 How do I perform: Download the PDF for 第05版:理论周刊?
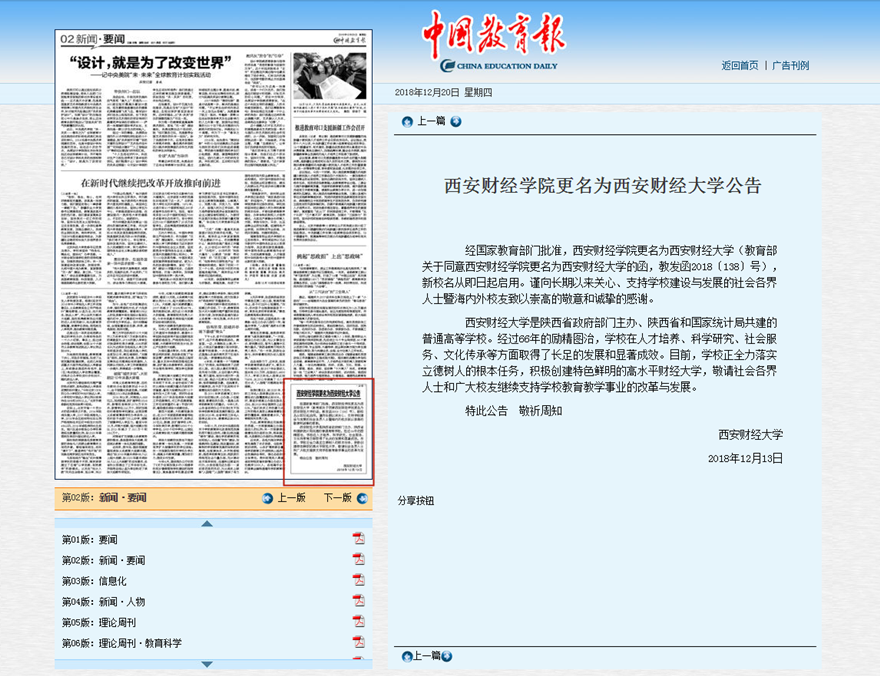click(358, 622)
